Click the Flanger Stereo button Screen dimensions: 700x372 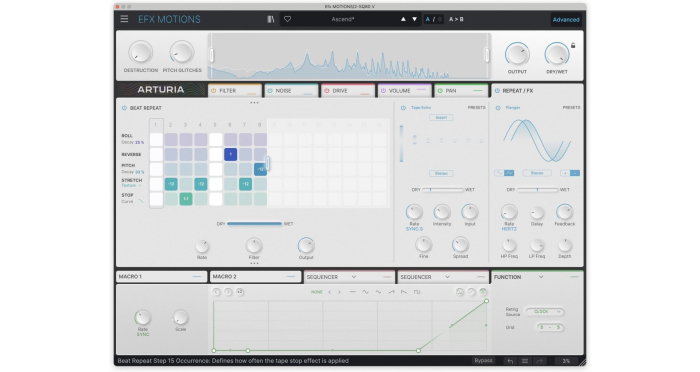tap(537, 173)
